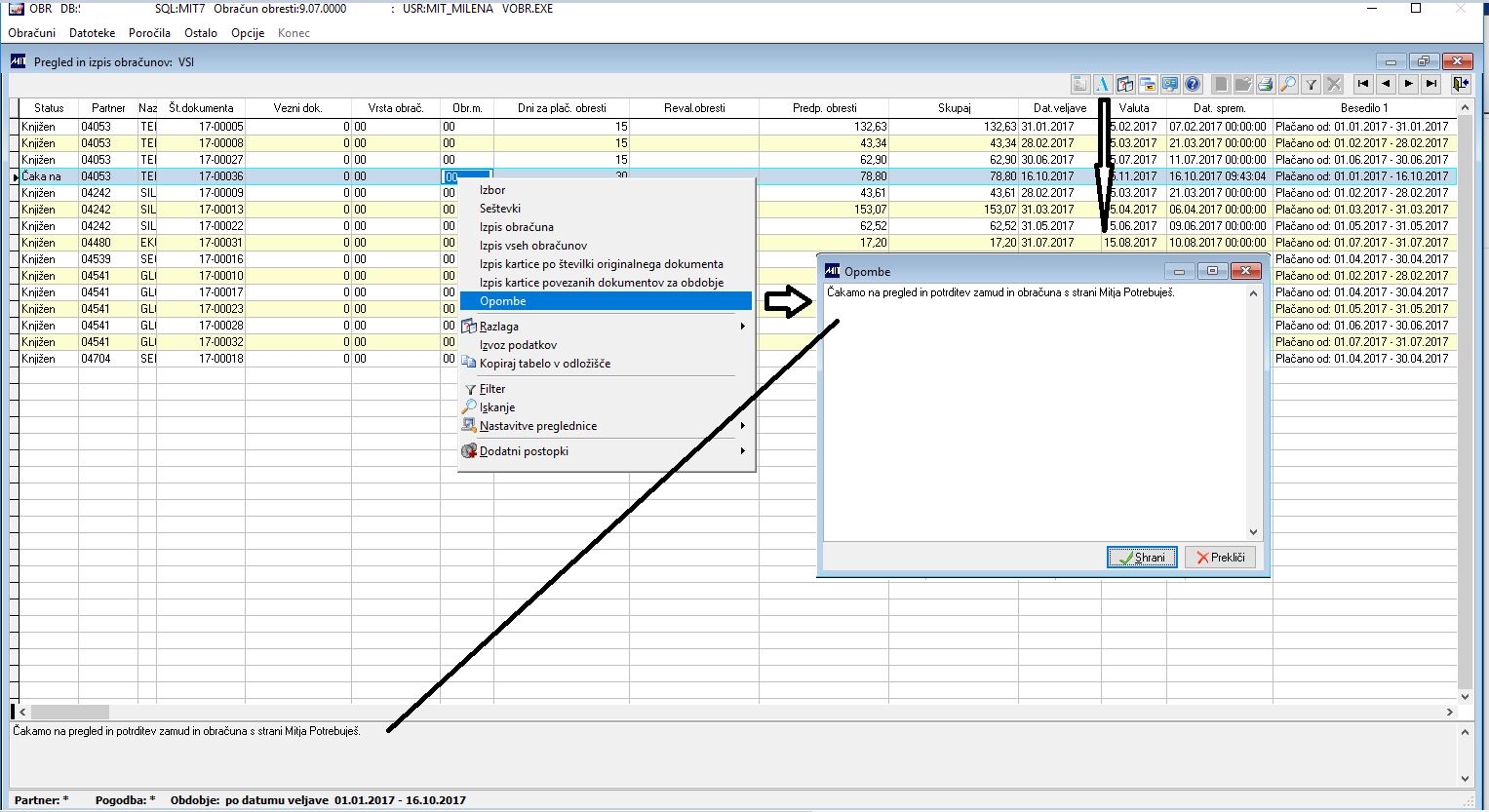Jump to last record navigation icon
This screenshot has width=1489, height=812.
(x=1430, y=84)
